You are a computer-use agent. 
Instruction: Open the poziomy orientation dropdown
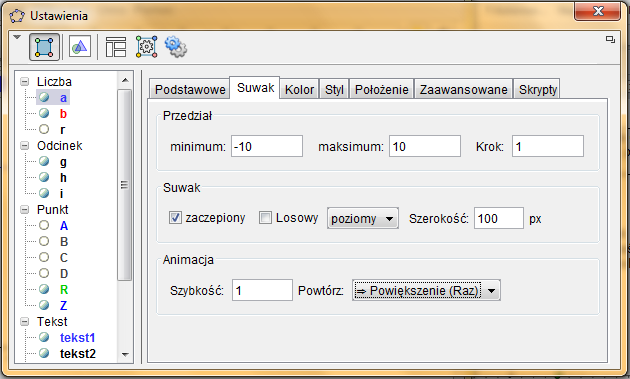(363, 218)
